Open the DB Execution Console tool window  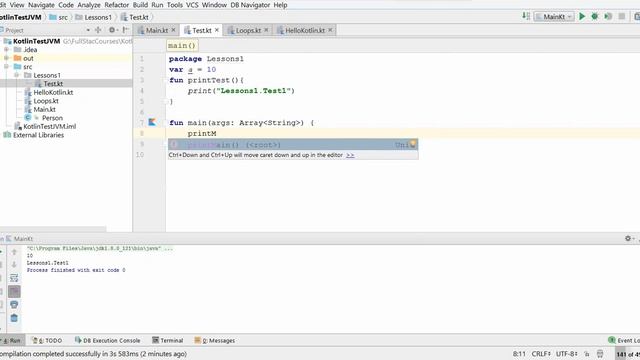[x=107, y=340]
